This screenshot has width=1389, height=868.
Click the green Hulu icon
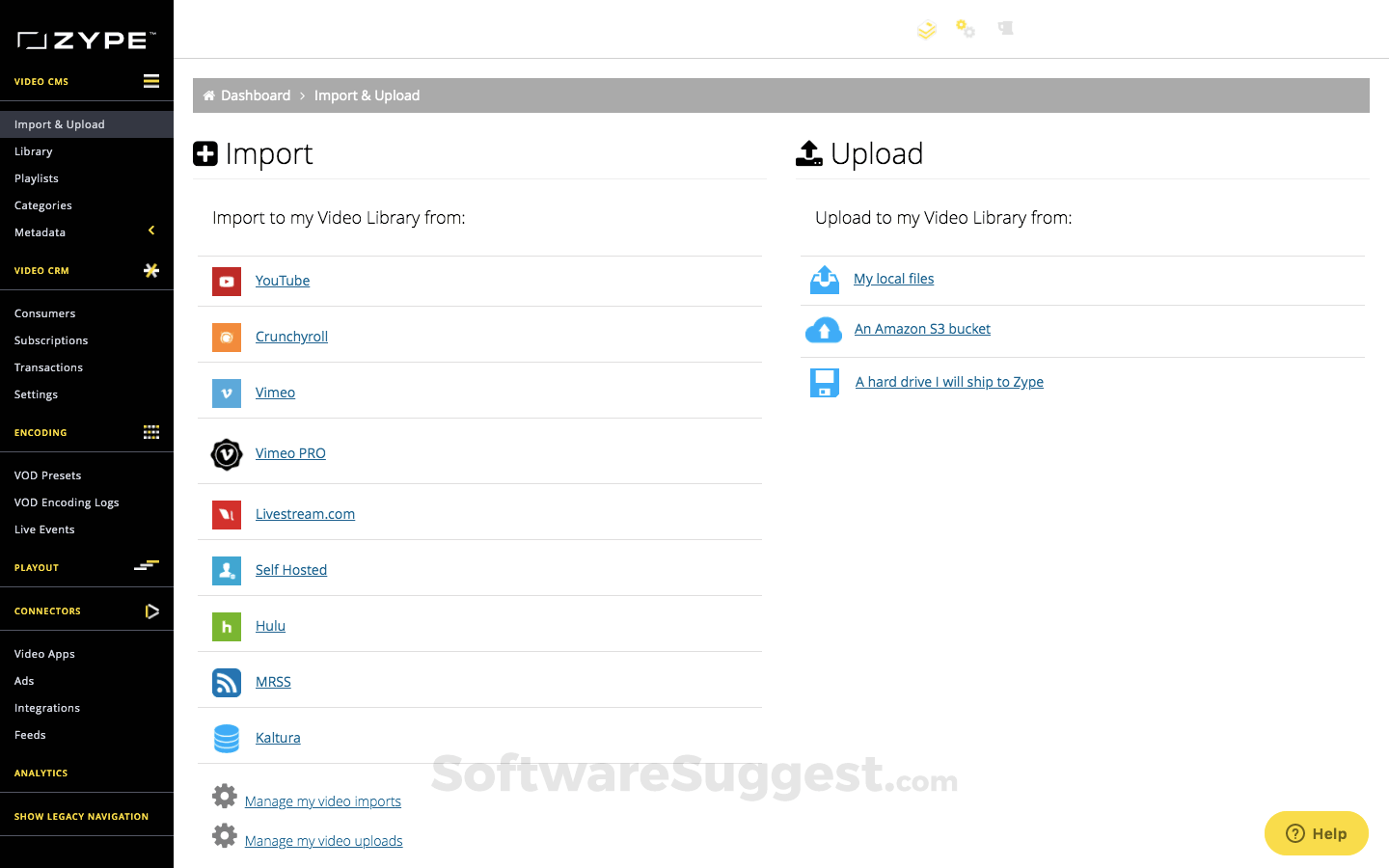click(227, 627)
